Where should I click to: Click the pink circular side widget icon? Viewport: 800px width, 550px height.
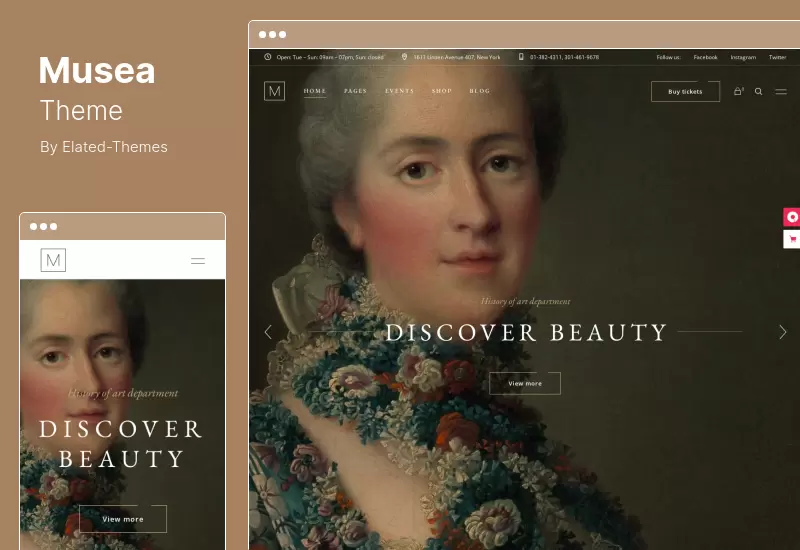[792, 217]
